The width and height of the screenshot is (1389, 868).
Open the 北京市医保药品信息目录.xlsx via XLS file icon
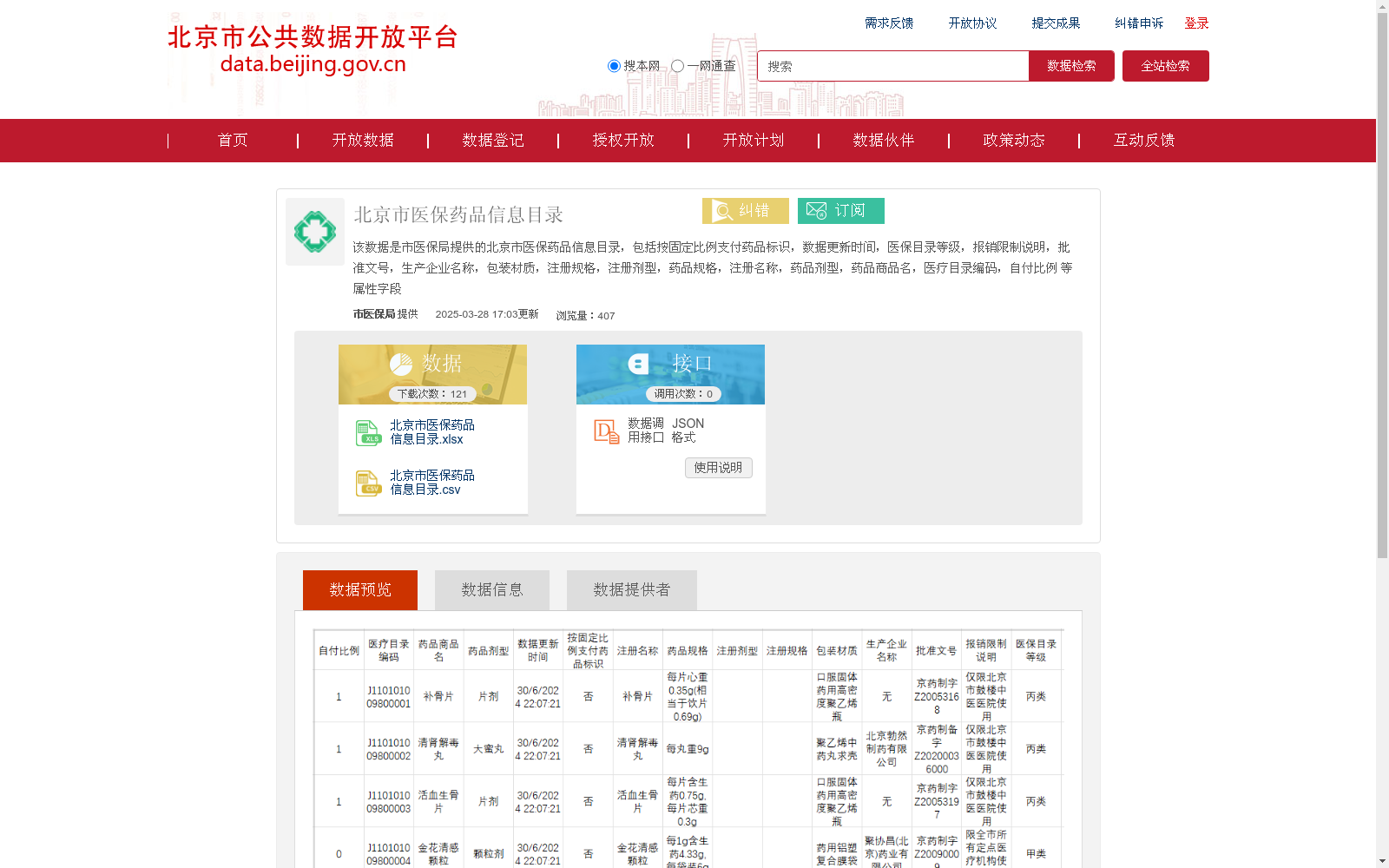368,432
